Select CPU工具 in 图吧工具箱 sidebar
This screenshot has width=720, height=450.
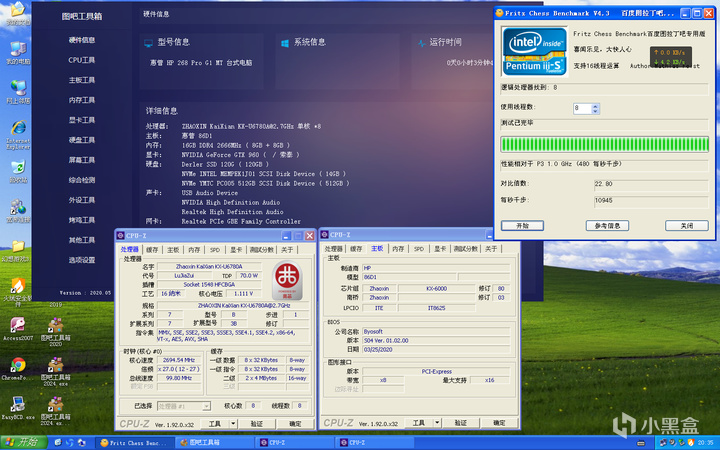[82, 60]
